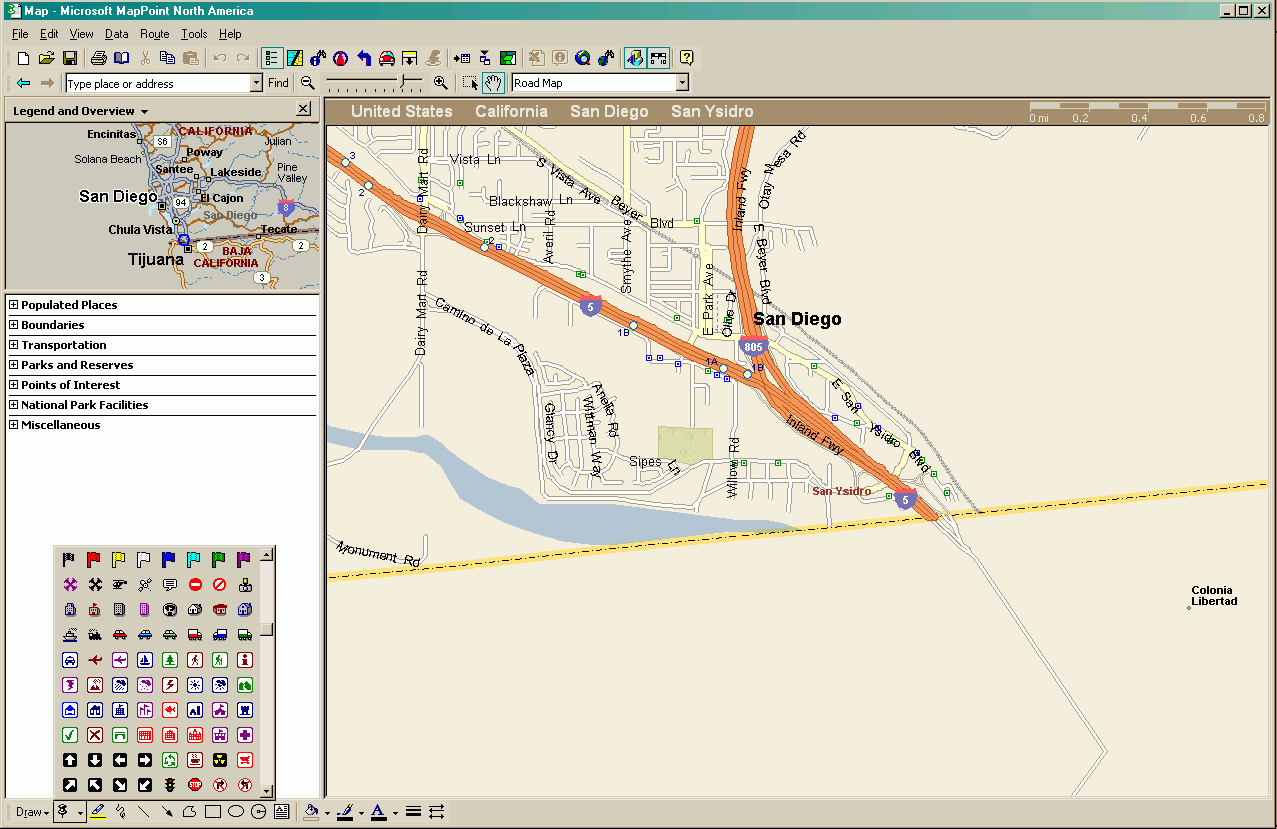Open the pushpin symbol dropdown arrow

click(x=80, y=812)
